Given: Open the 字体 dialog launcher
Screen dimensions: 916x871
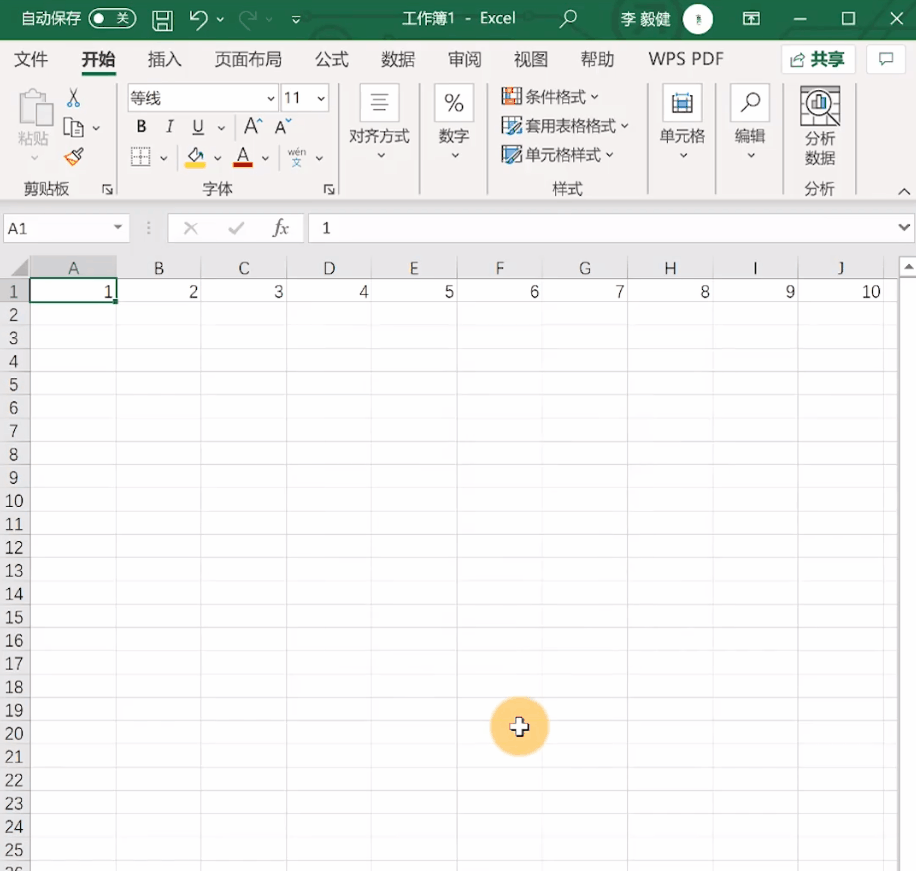Looking at the screenshot, I should click(x=329, y=189).
